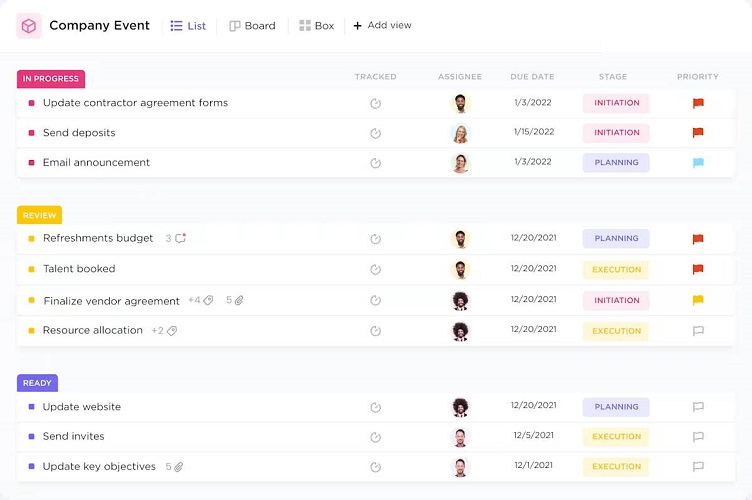752x500 pixels.
Task: Switch to the Box view tab
Action: (317, 26)
